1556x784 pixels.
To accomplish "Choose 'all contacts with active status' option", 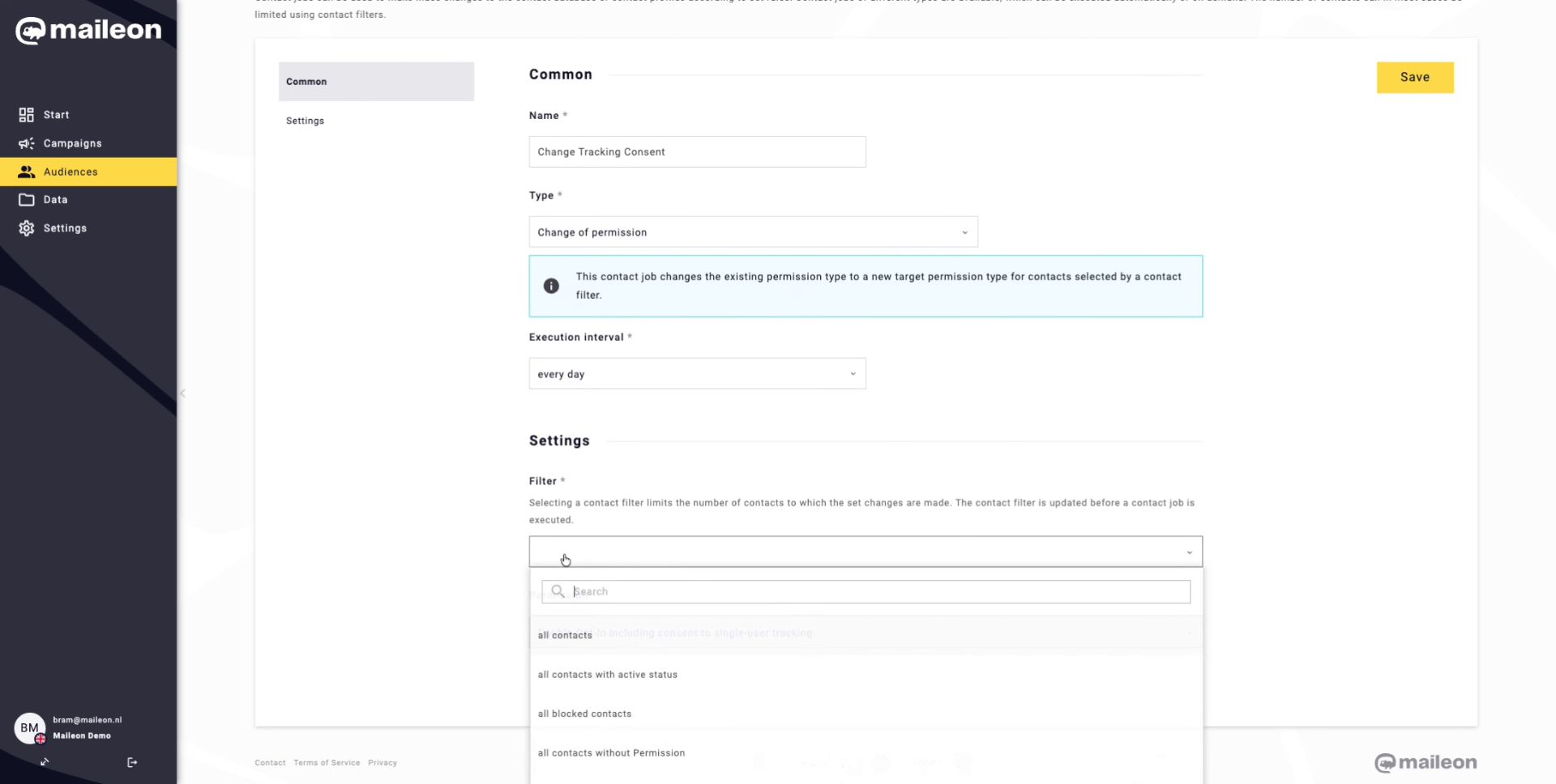I will (x=866, y=675).
